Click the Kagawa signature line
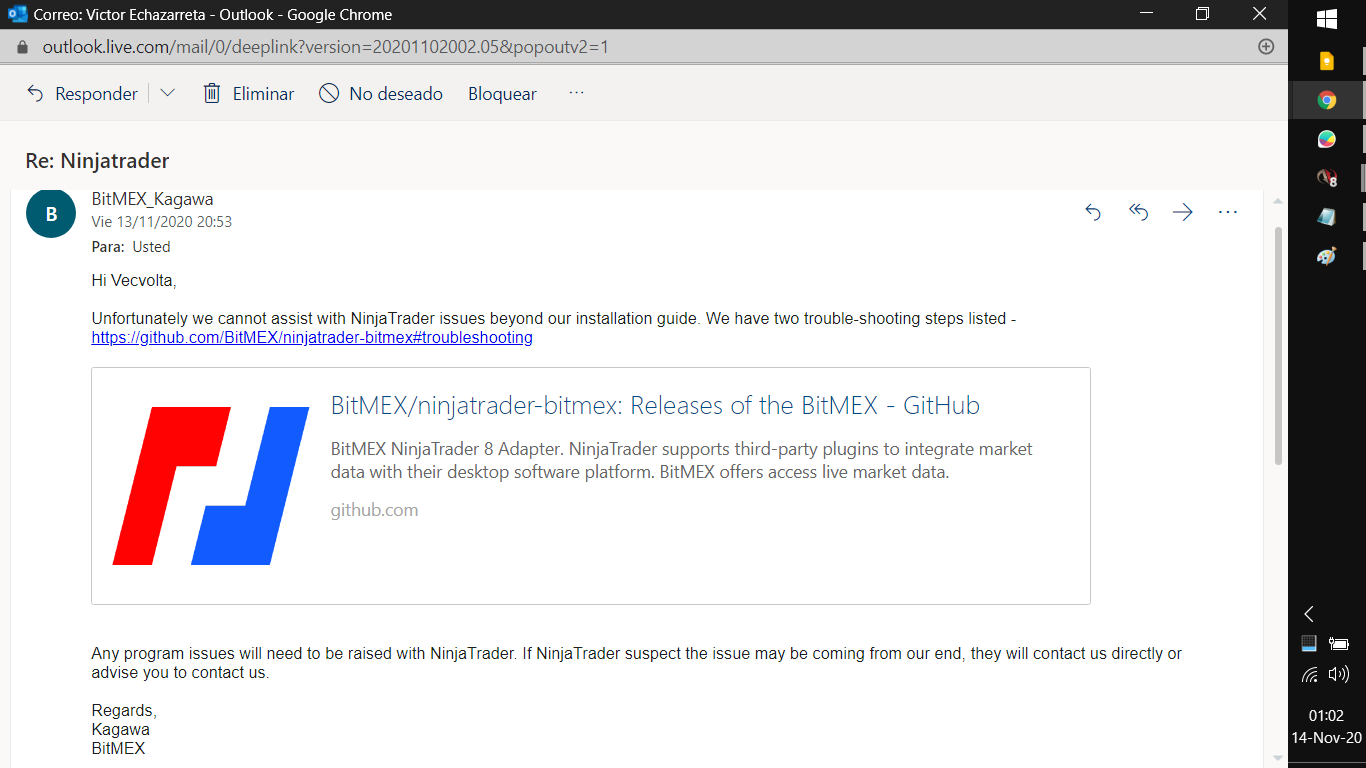Screen dimensions: 1366x768 (x=120, y=730)
